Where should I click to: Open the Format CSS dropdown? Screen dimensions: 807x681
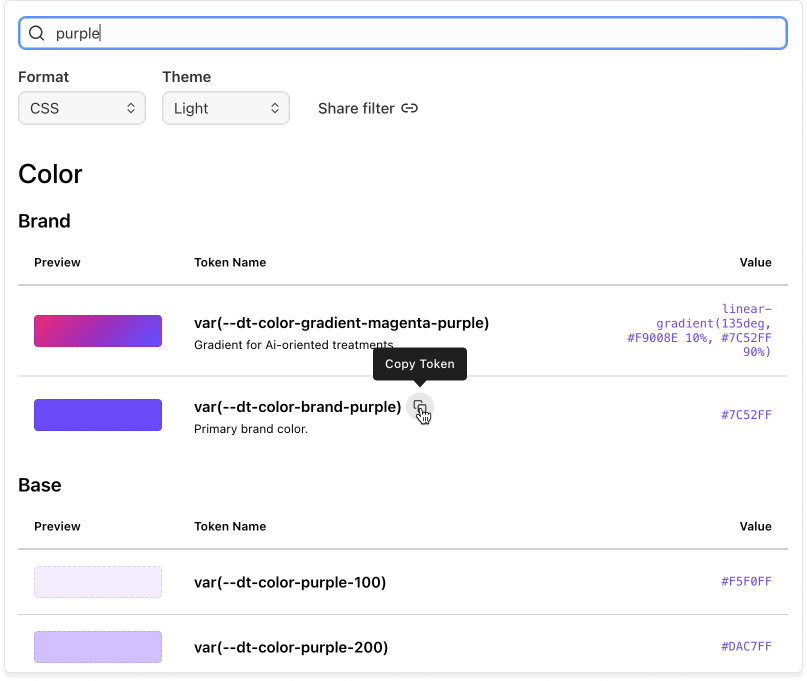tap(82, 108)
